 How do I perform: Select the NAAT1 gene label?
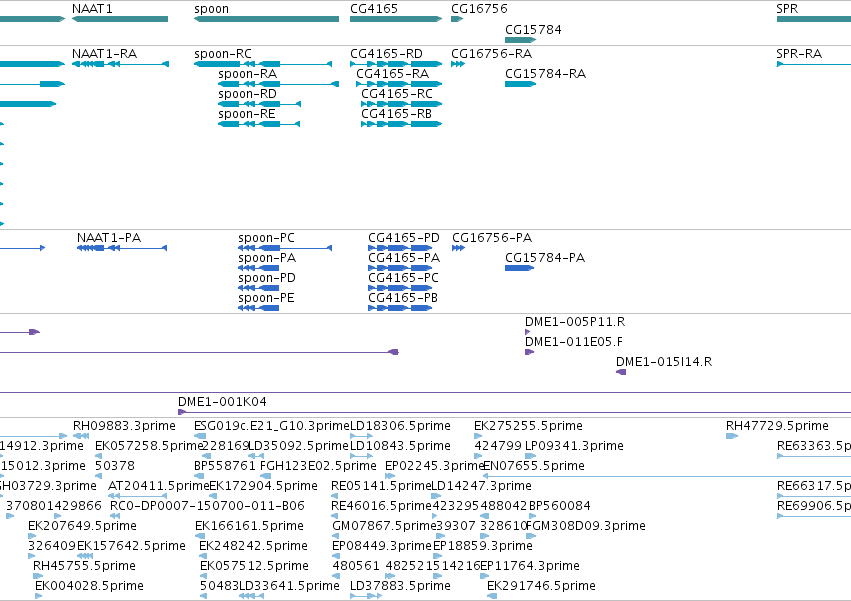click(92, 9)
